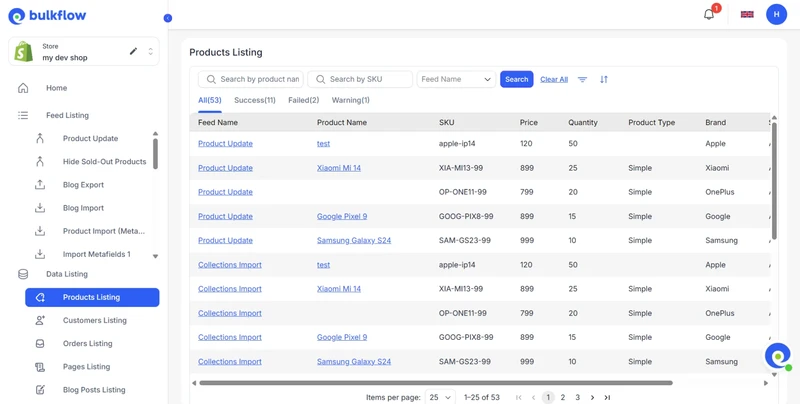The height and width of the screenshot is (404, 800).
Task: Click the table vertical scrollbar
Action: (774, 181)
